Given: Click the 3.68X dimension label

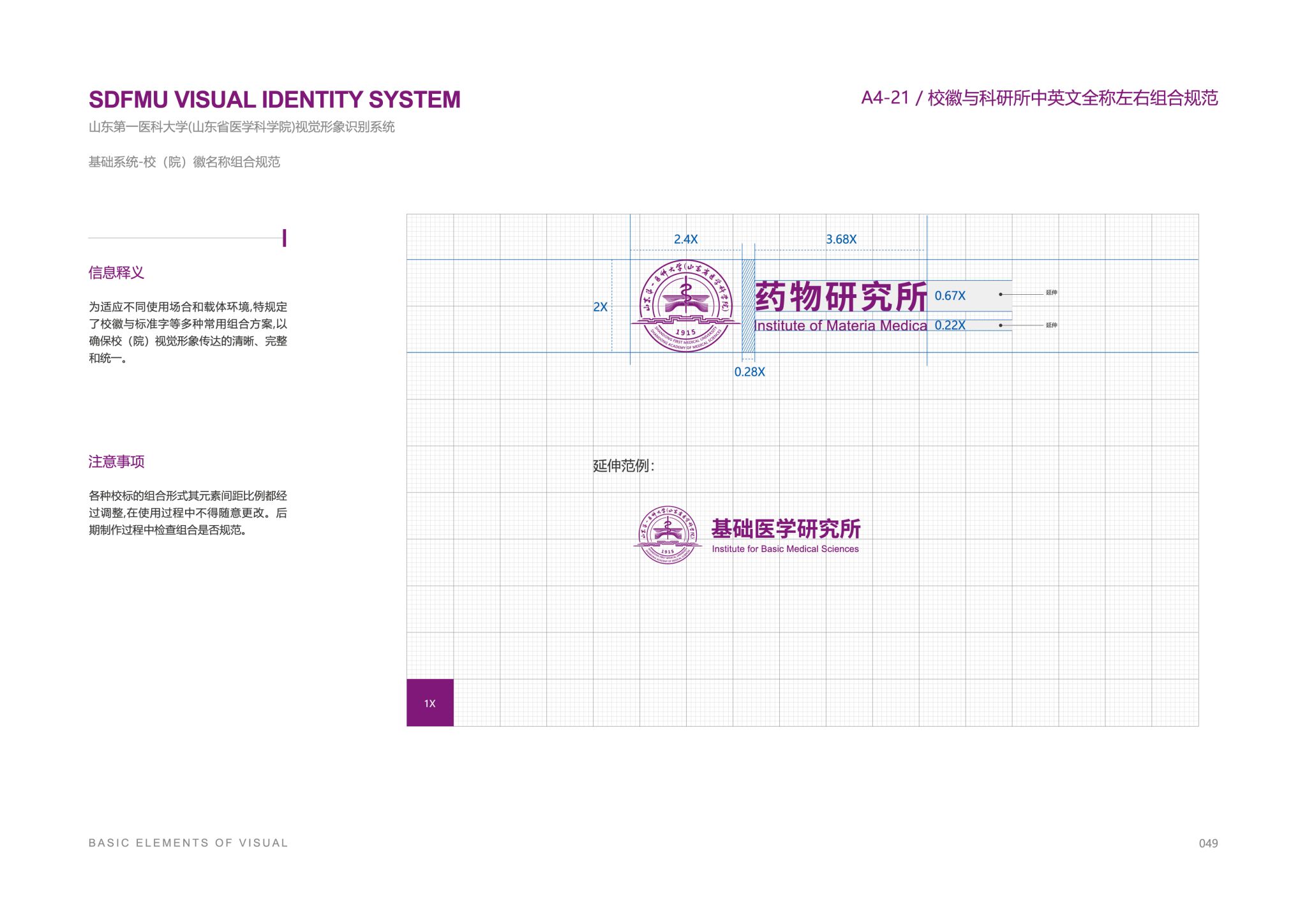Looking at the screenshot, I should (841, 239).
